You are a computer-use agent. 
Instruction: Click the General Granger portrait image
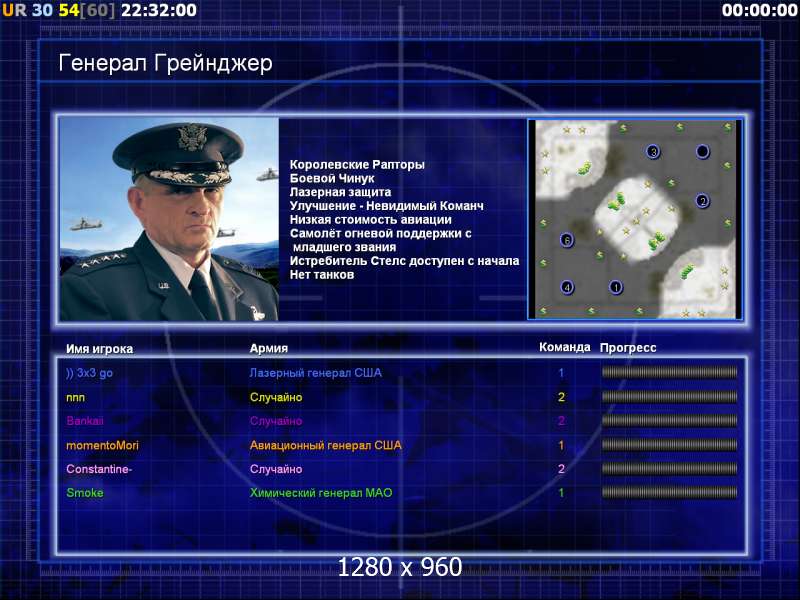point(169,219)
